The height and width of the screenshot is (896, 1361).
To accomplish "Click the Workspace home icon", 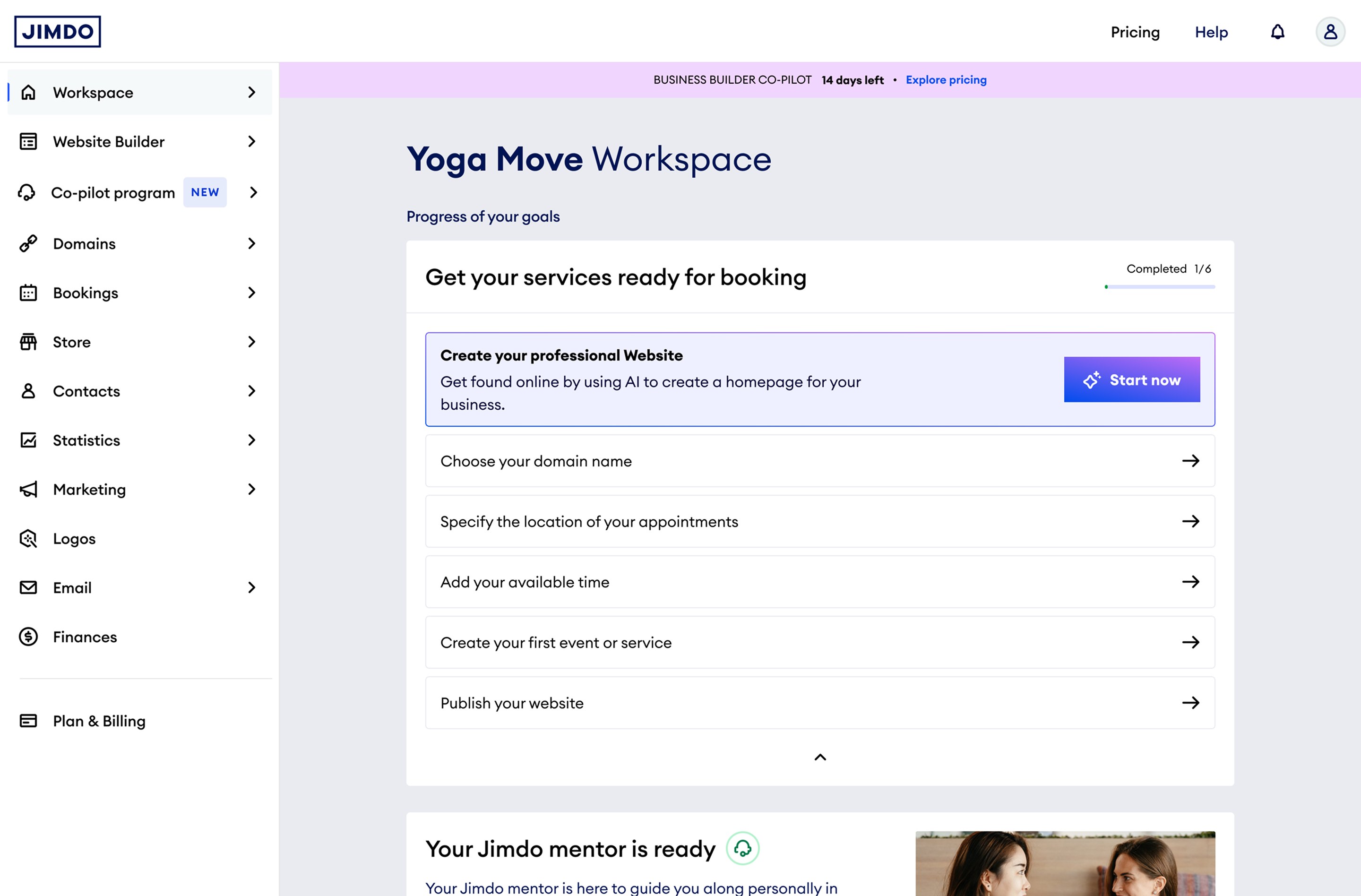I will click(x=28, y=92).
